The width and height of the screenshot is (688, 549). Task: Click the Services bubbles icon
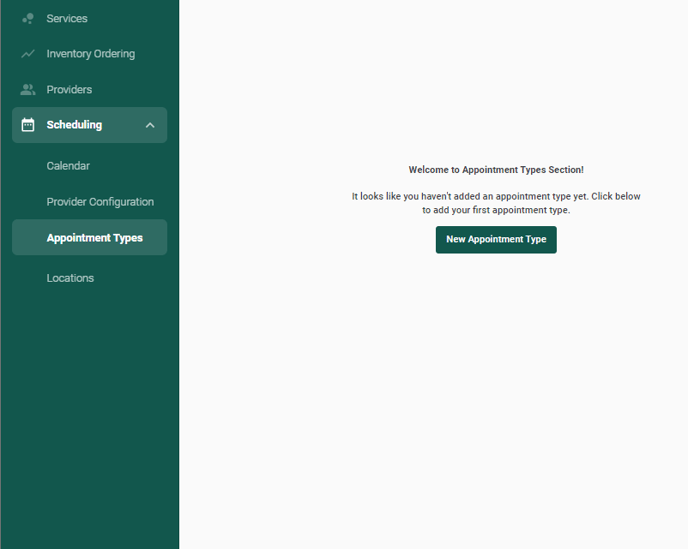pos(28,18)
